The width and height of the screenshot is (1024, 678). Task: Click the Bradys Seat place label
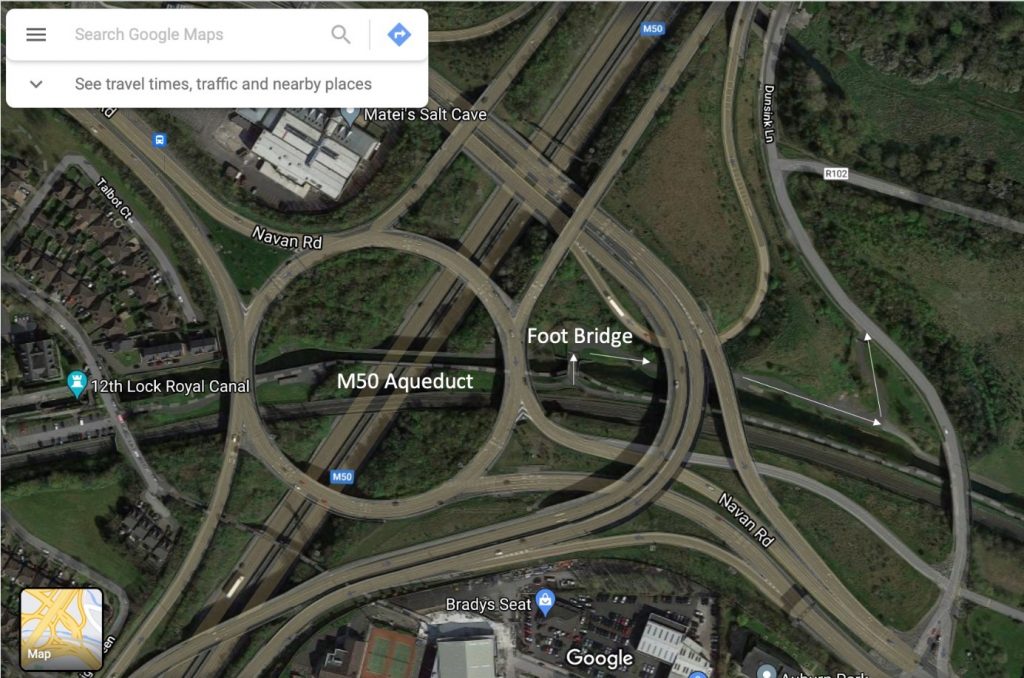(488, 604)
